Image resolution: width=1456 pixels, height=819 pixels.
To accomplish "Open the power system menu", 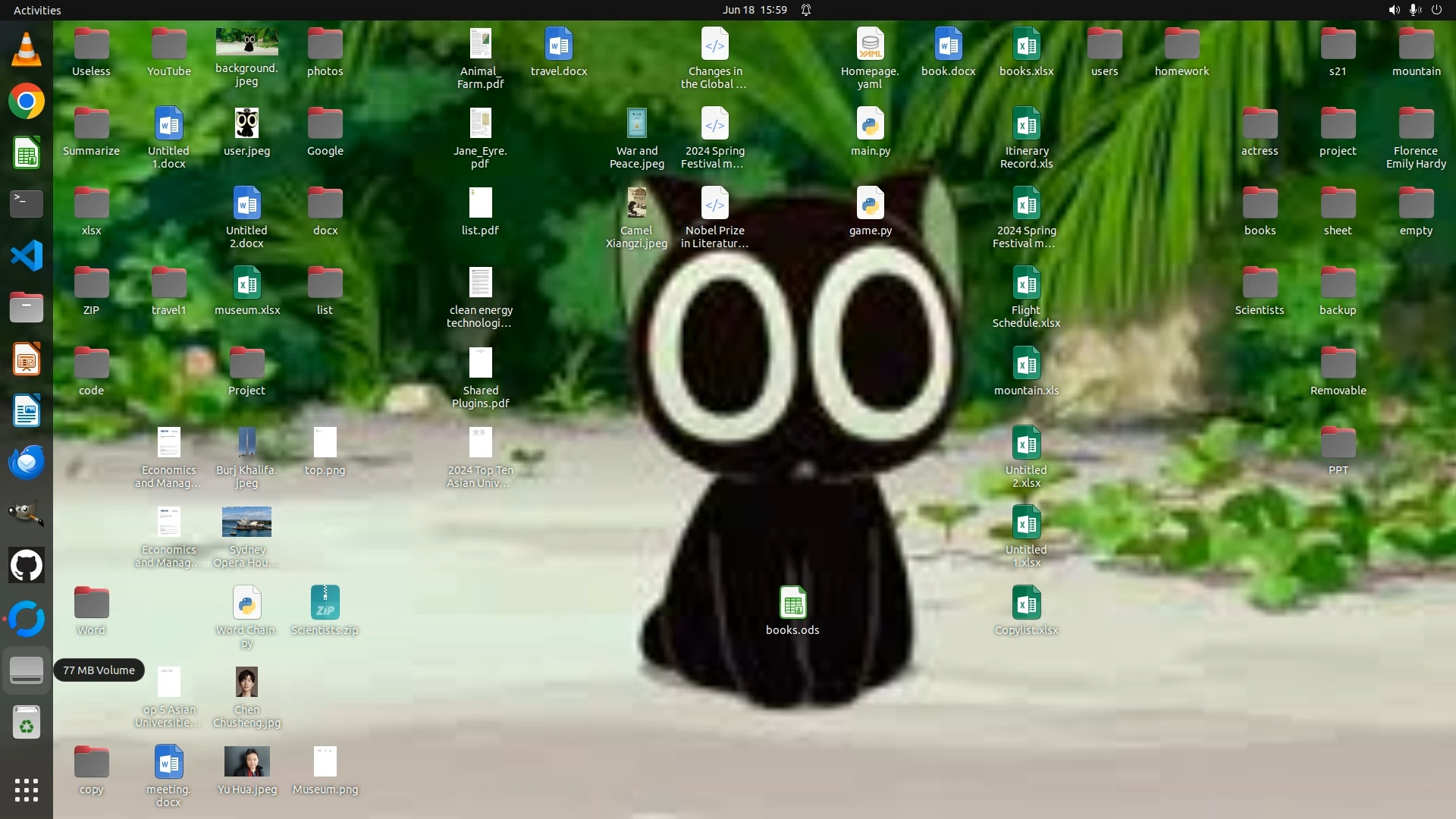I will click(x=1436, y=10).
